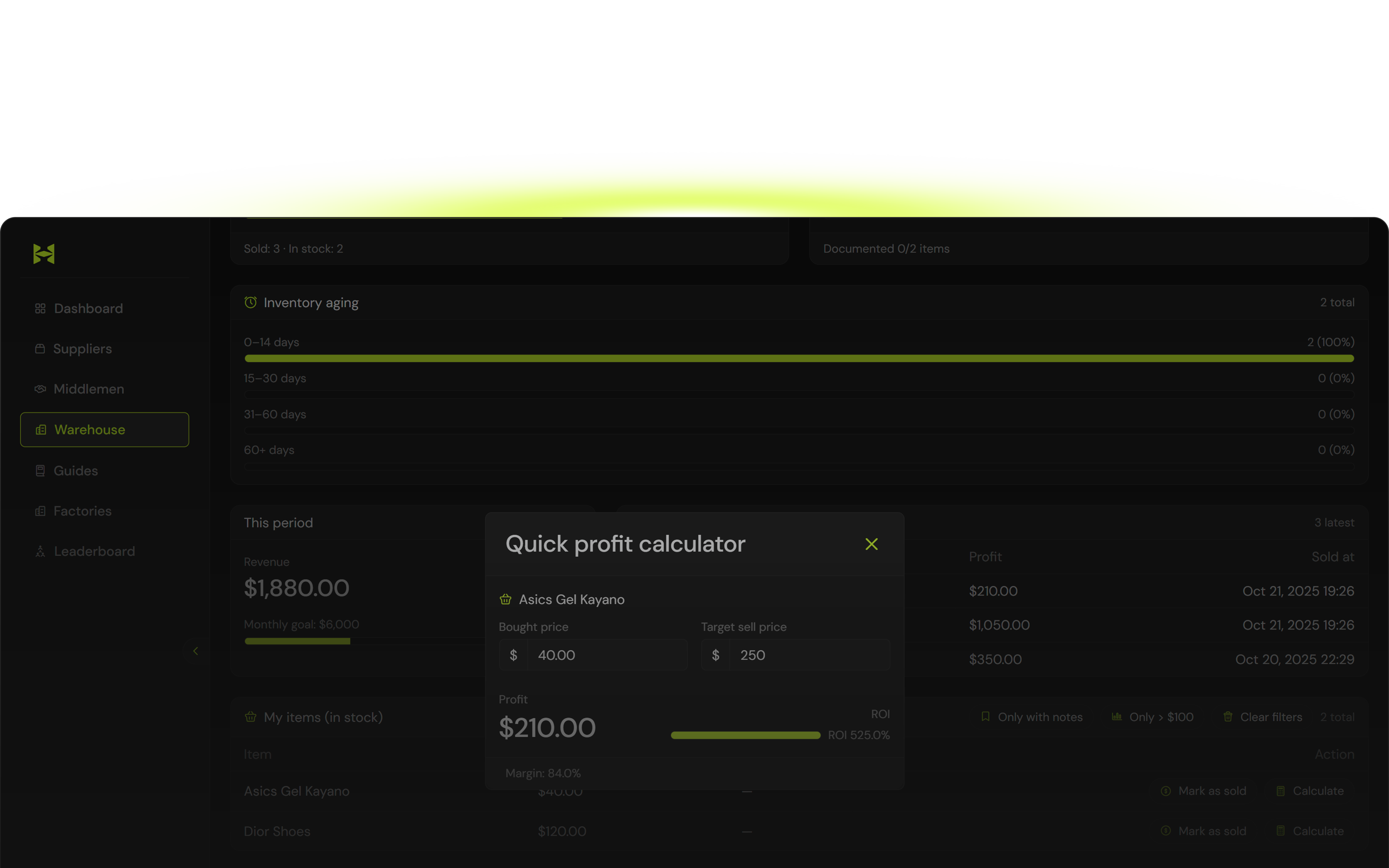Click Calculate for Dior Shoes
The width and height of the screenshot is (1389, 868).
pyautogui.click(x=1310, y=831)
